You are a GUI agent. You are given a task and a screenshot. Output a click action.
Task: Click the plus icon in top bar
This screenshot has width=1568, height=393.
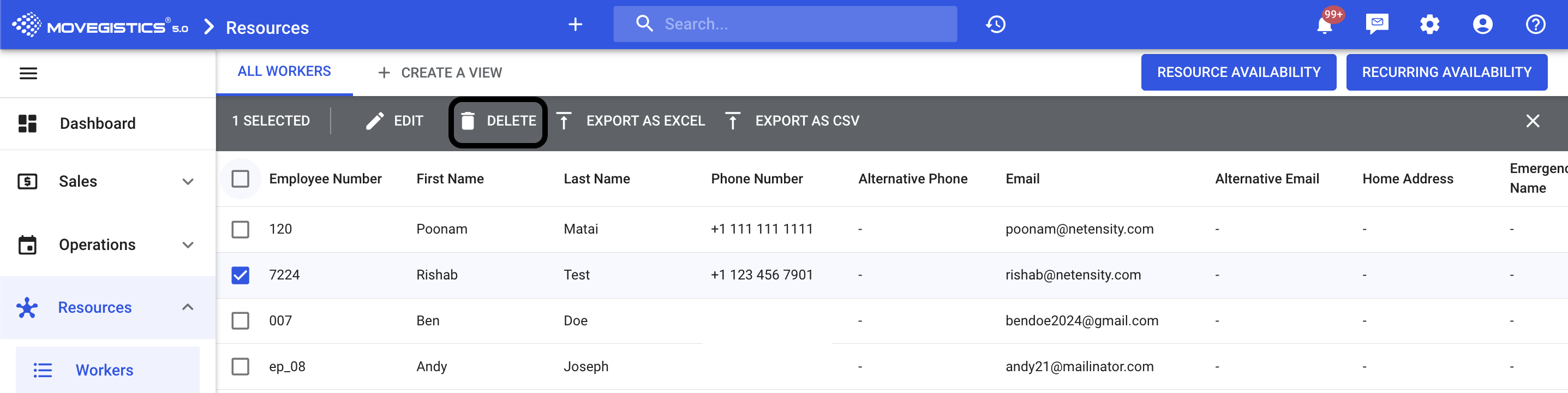574,25
